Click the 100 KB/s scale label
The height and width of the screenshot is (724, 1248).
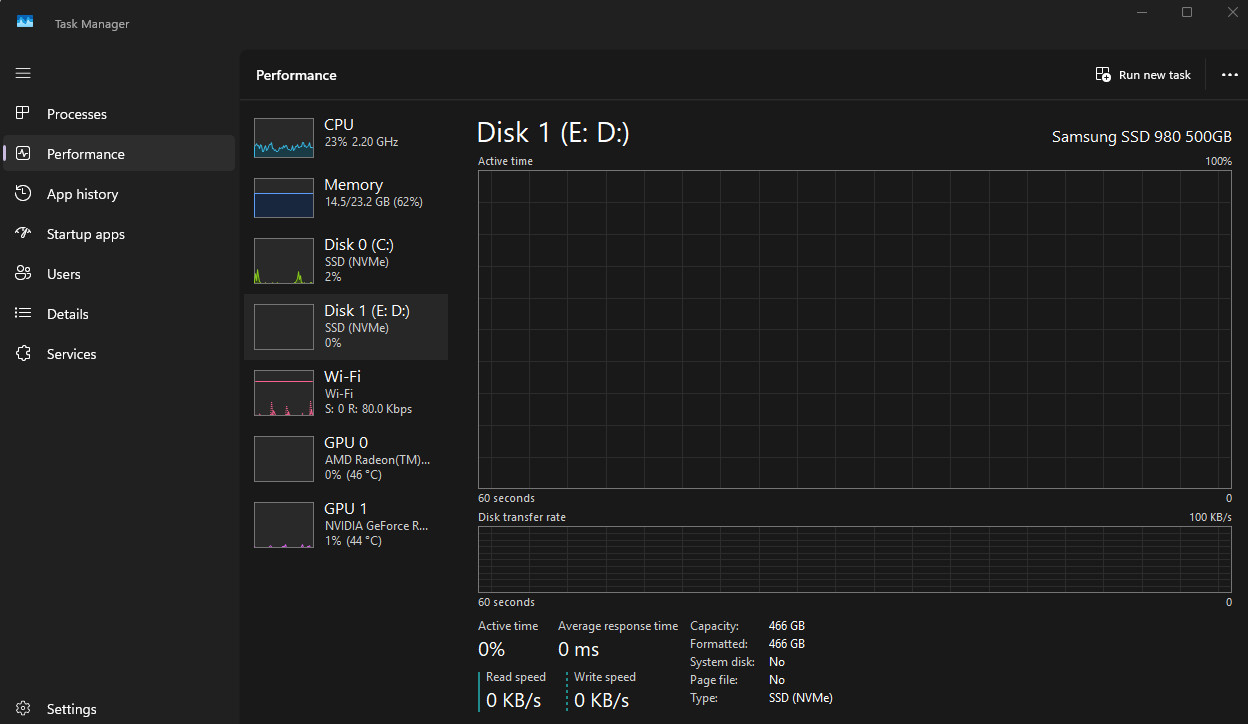point(1210,517)
